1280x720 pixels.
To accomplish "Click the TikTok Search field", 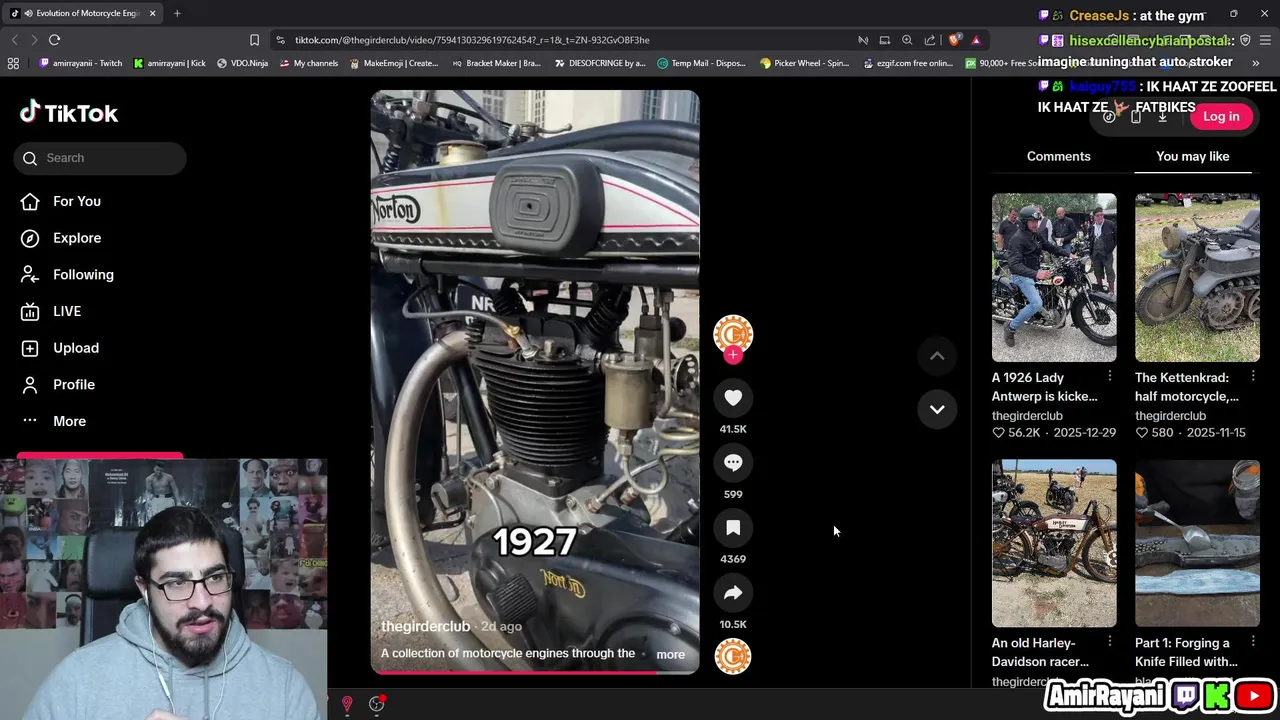I will click(x=100, y=158).
